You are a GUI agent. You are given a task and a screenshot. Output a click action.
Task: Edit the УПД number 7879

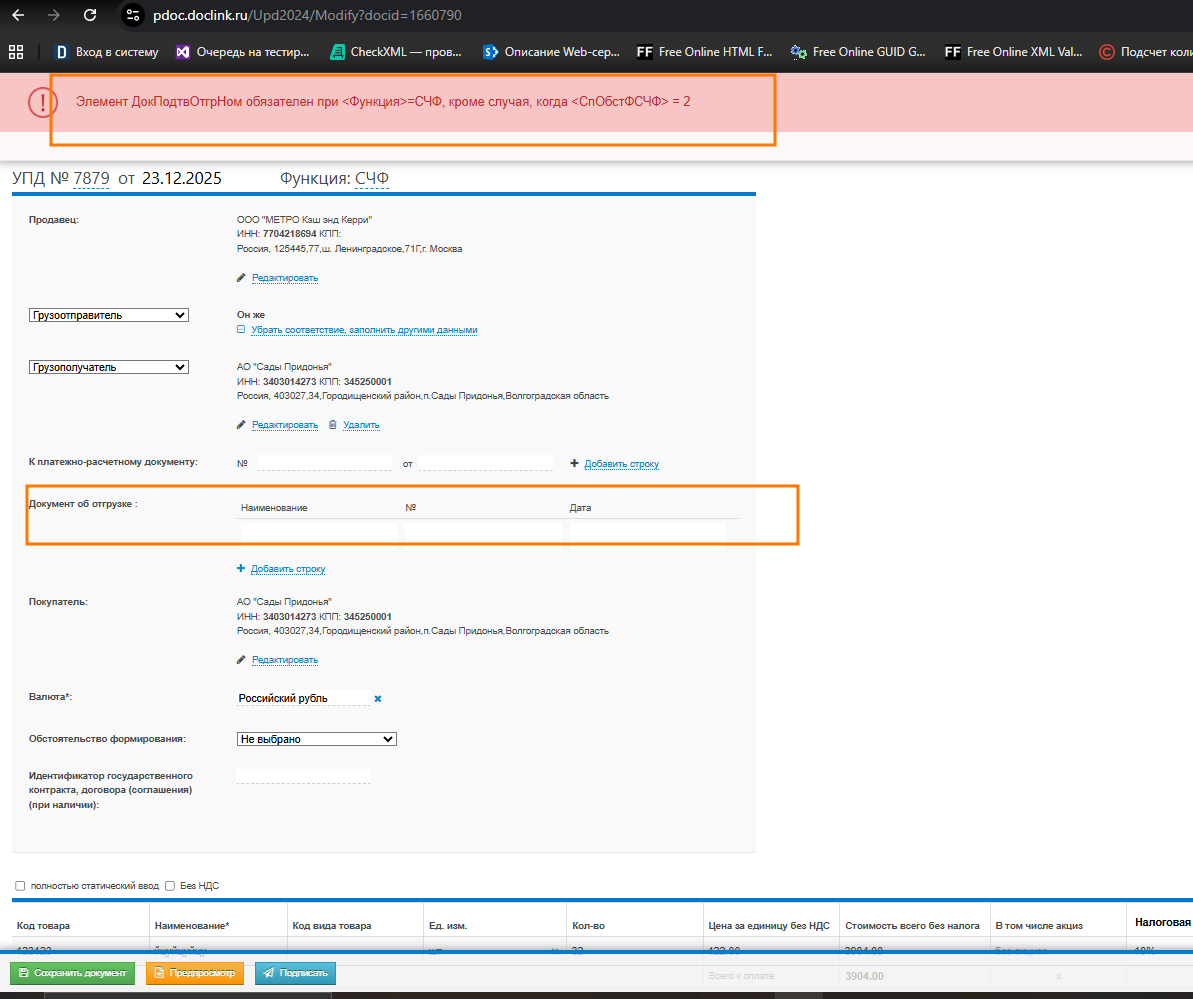pyautogui.click(x=91, y=179)
